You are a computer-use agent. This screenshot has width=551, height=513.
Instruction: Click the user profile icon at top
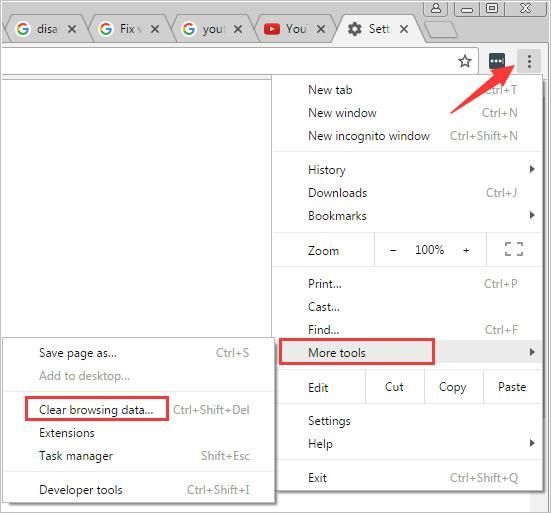[x=436, y=8]
